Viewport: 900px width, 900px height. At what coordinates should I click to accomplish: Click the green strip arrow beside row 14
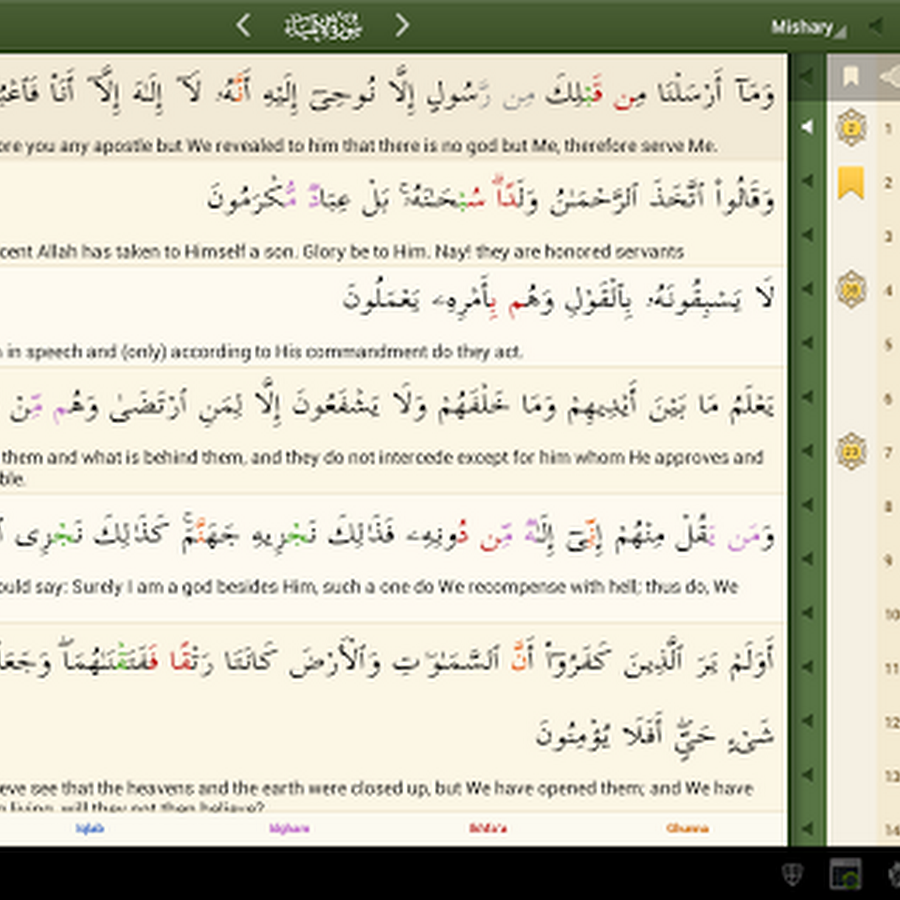coord(807,828)
